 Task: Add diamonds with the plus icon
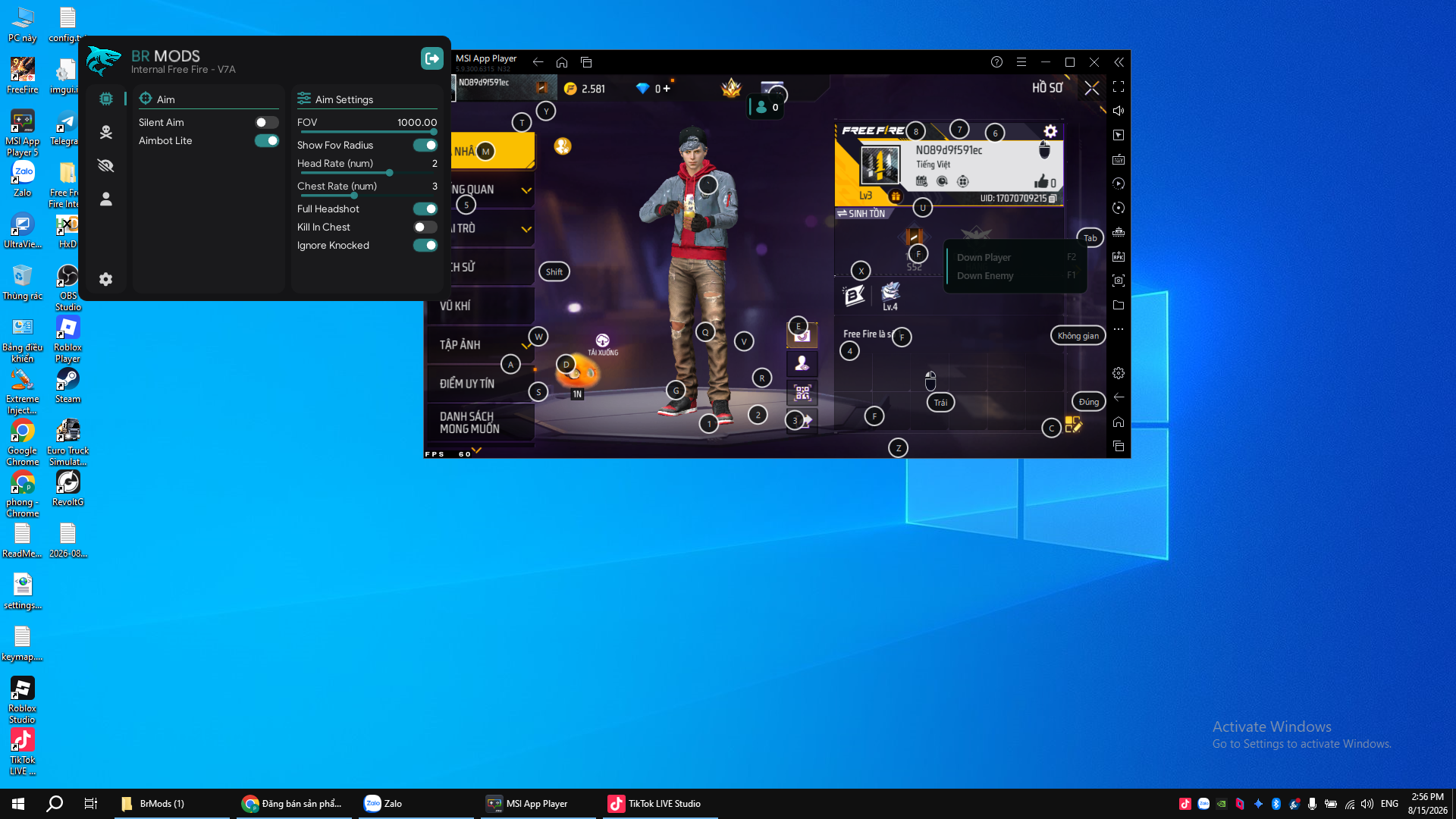[667, 88]
